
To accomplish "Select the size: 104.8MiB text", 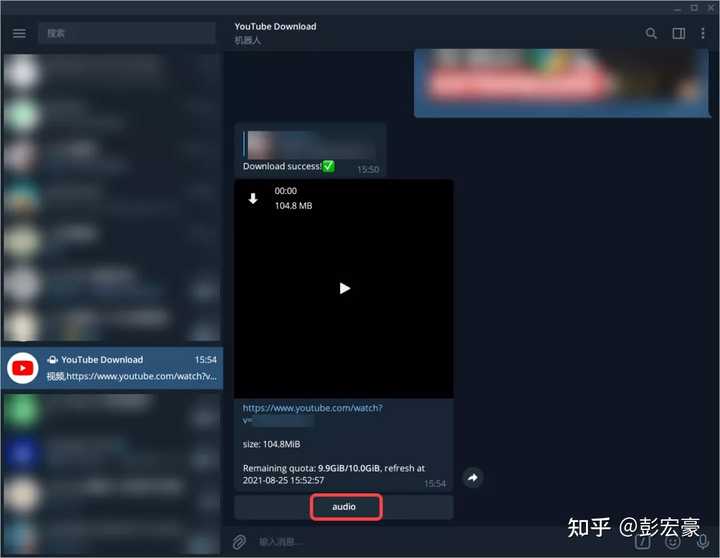I will coord(271,444).
